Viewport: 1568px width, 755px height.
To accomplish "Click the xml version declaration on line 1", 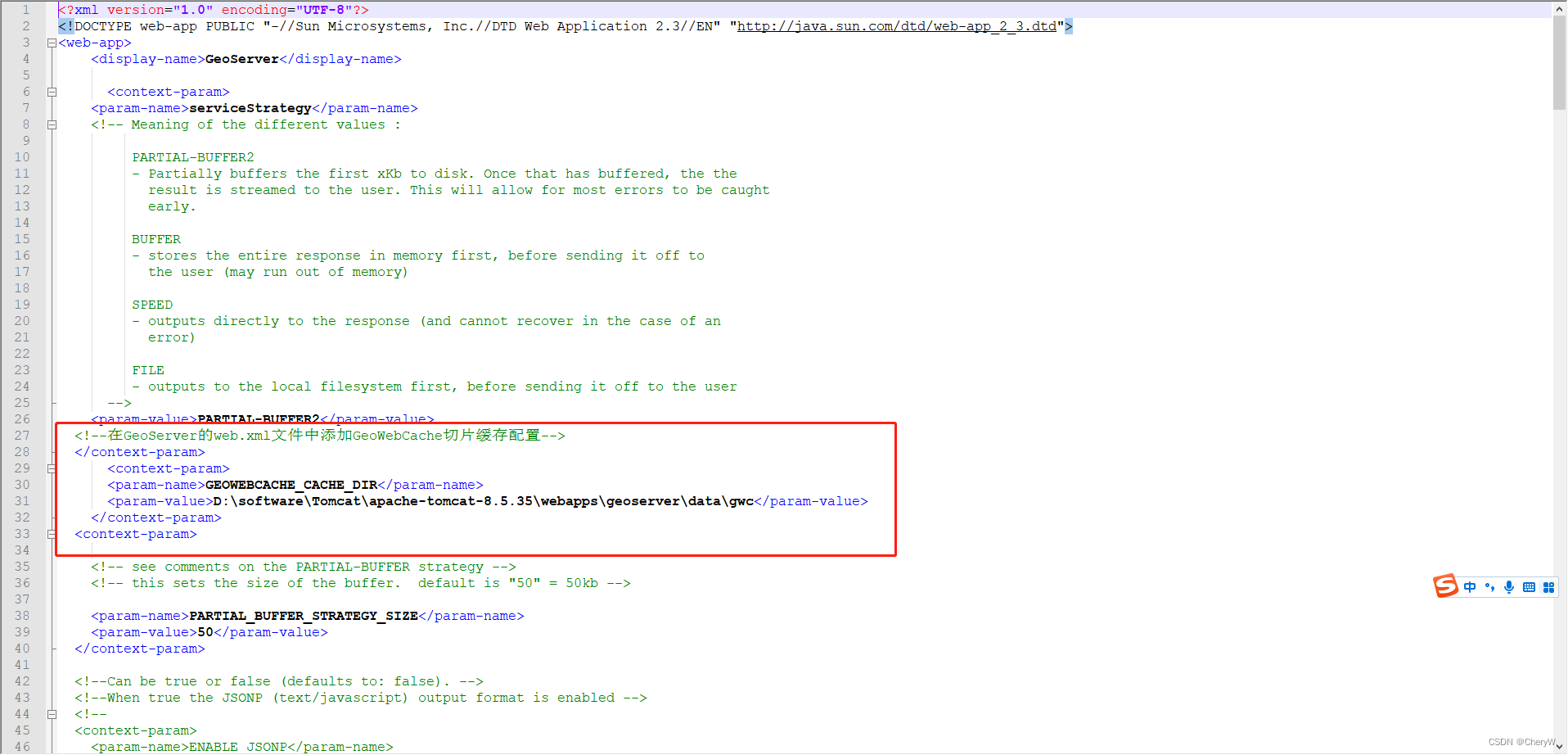I will click(214, 10).
